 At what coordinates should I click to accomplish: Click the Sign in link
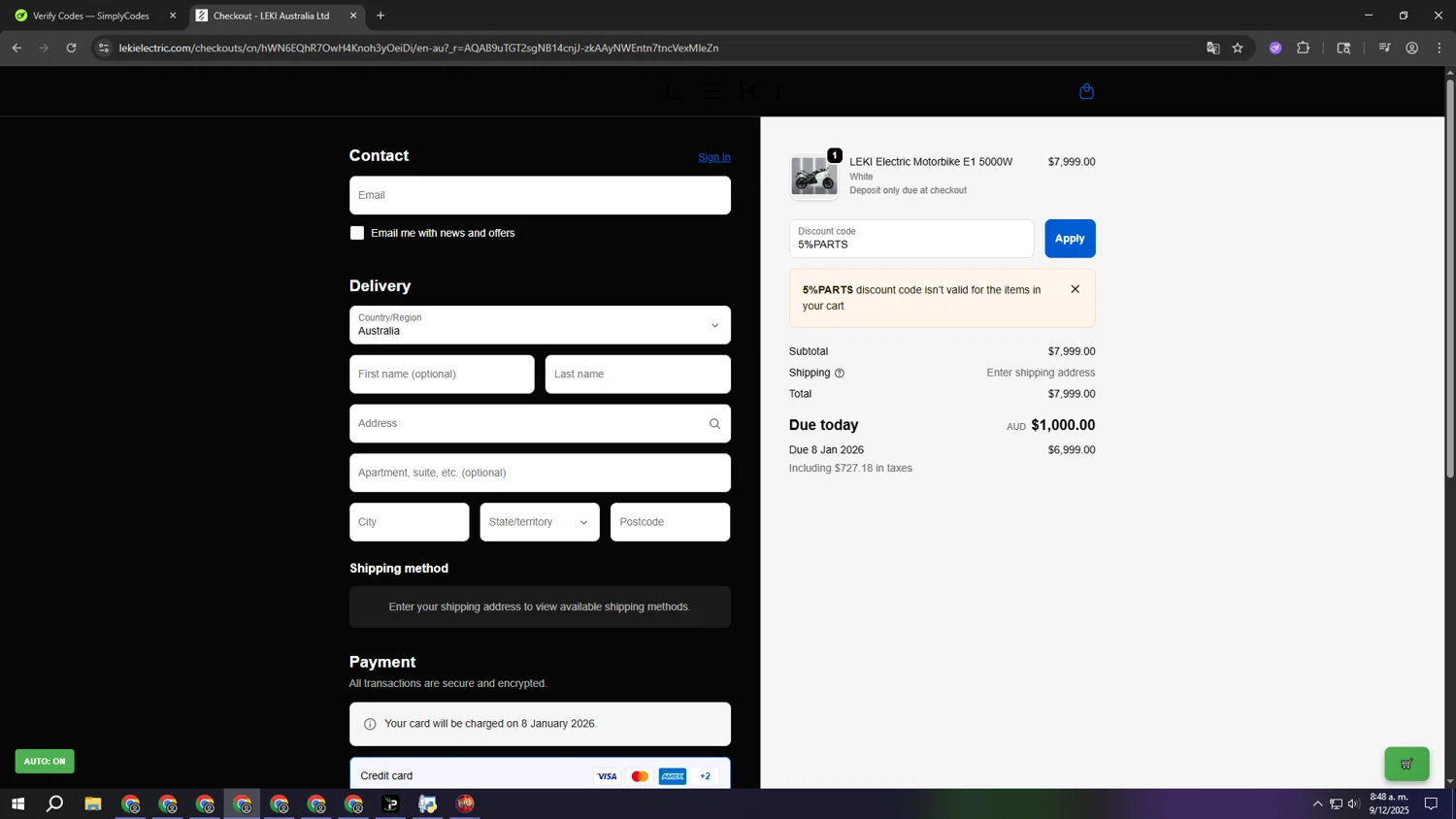tap(714, 157)
